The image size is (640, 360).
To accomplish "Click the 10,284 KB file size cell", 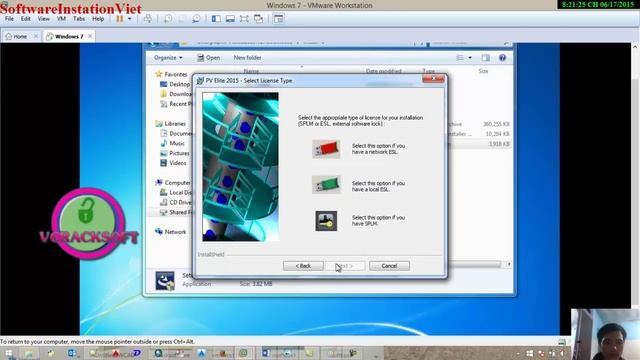I will point(498,134).
